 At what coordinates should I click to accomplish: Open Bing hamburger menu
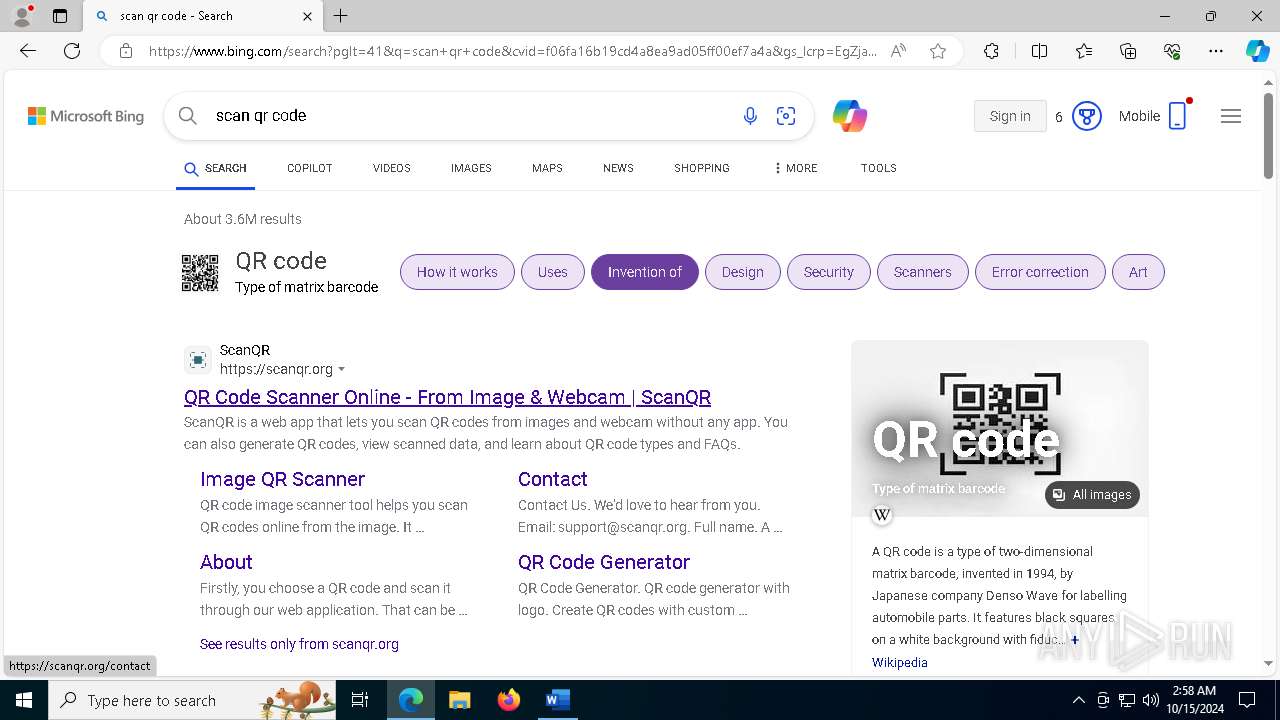point(1231,116)
